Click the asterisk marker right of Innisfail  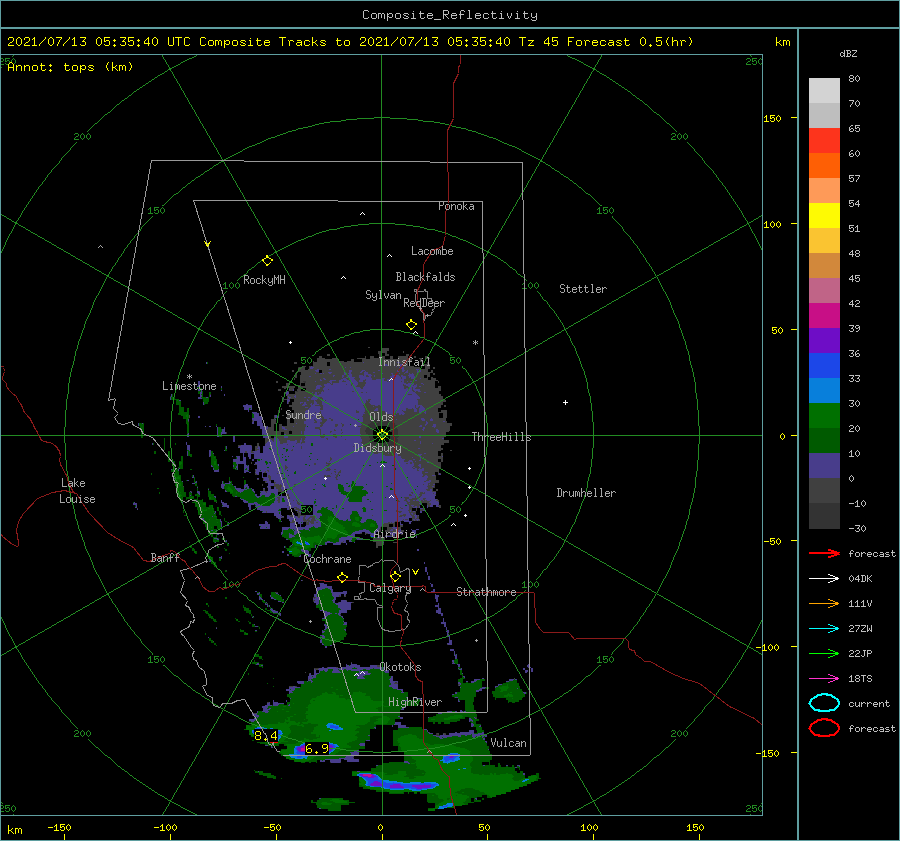475,343
